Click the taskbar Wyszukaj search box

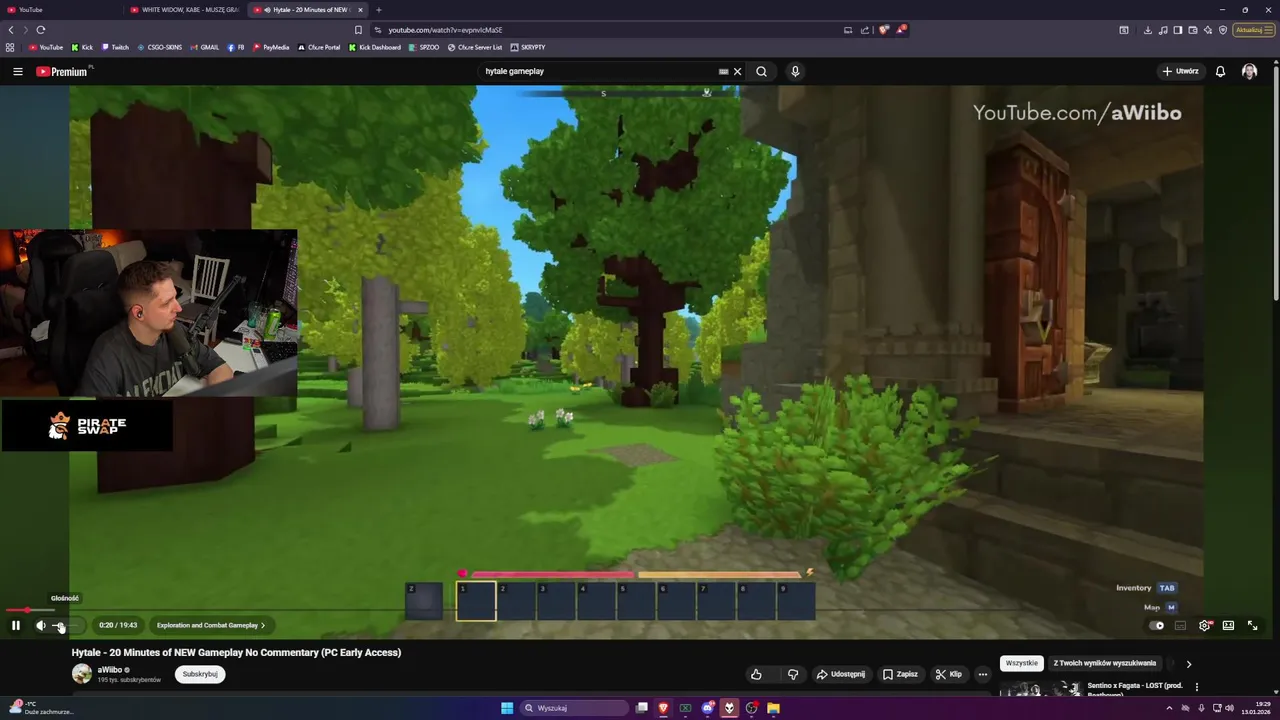point(573,708)
